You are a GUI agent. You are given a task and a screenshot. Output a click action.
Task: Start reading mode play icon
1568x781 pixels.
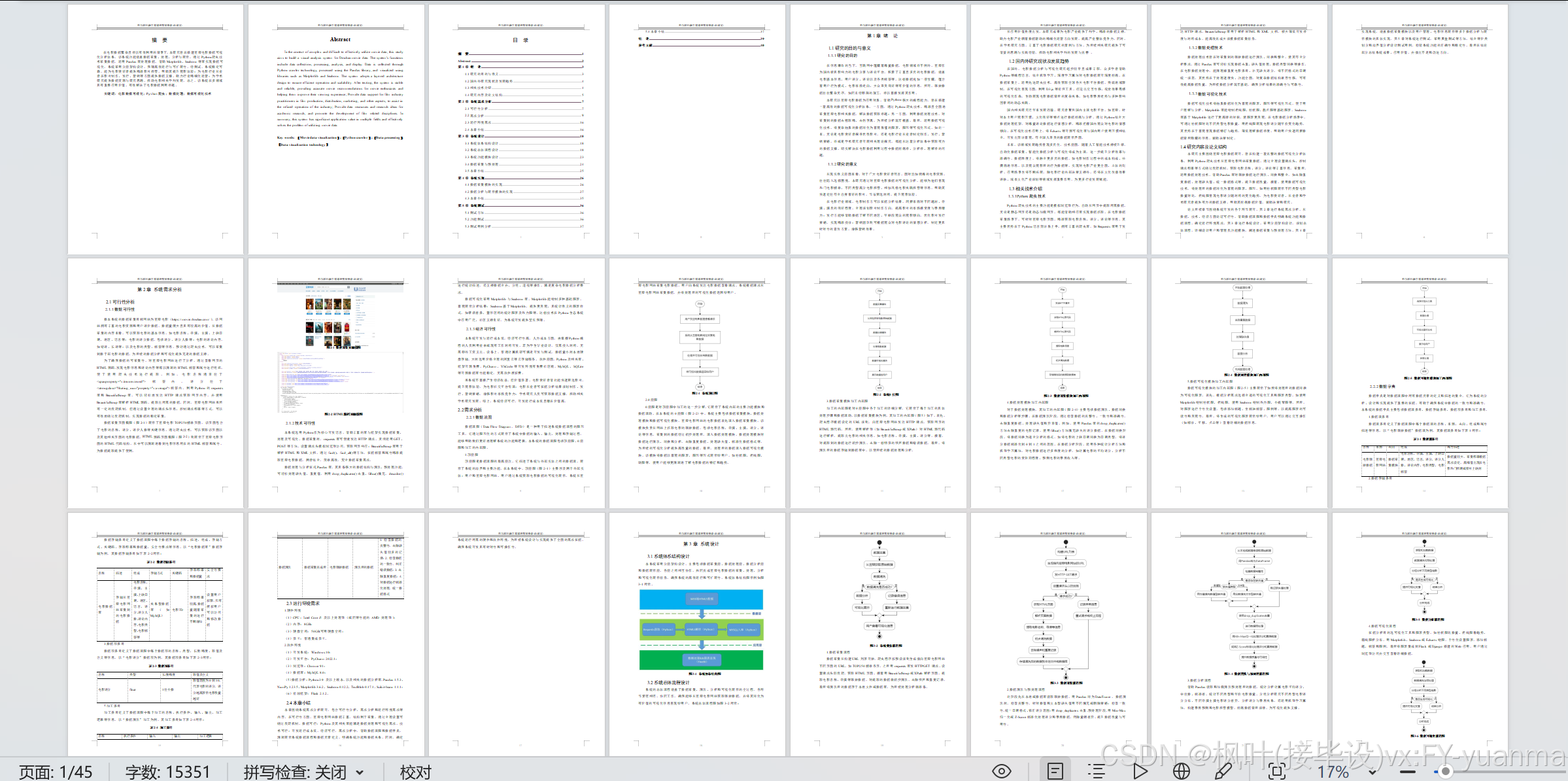click(1140, 771)
